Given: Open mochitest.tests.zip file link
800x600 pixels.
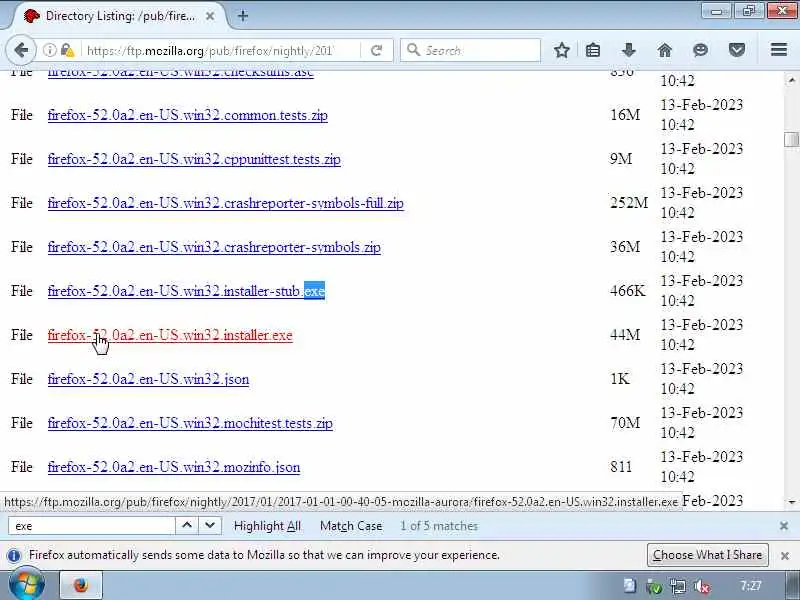Looking at the screenshot, I should pos(190,423).
